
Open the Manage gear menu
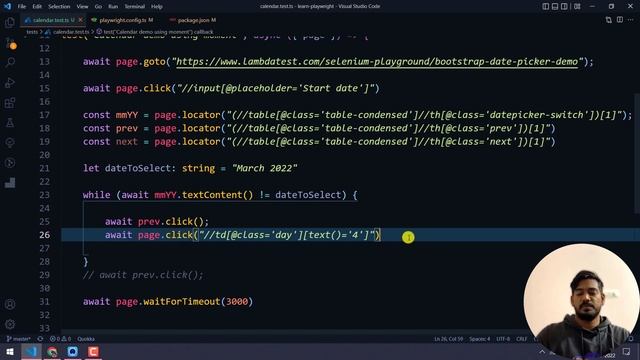[10, 324]
